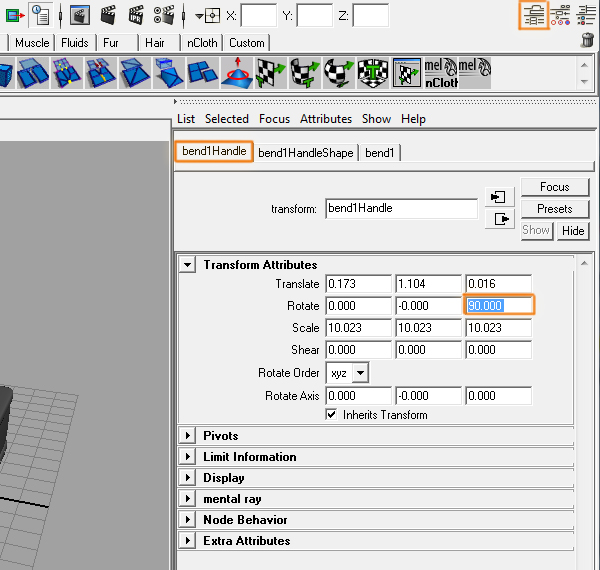This screenshot has width=600, height=570.
Task: Expand the Pivots section
Action: tap(187, 436)
